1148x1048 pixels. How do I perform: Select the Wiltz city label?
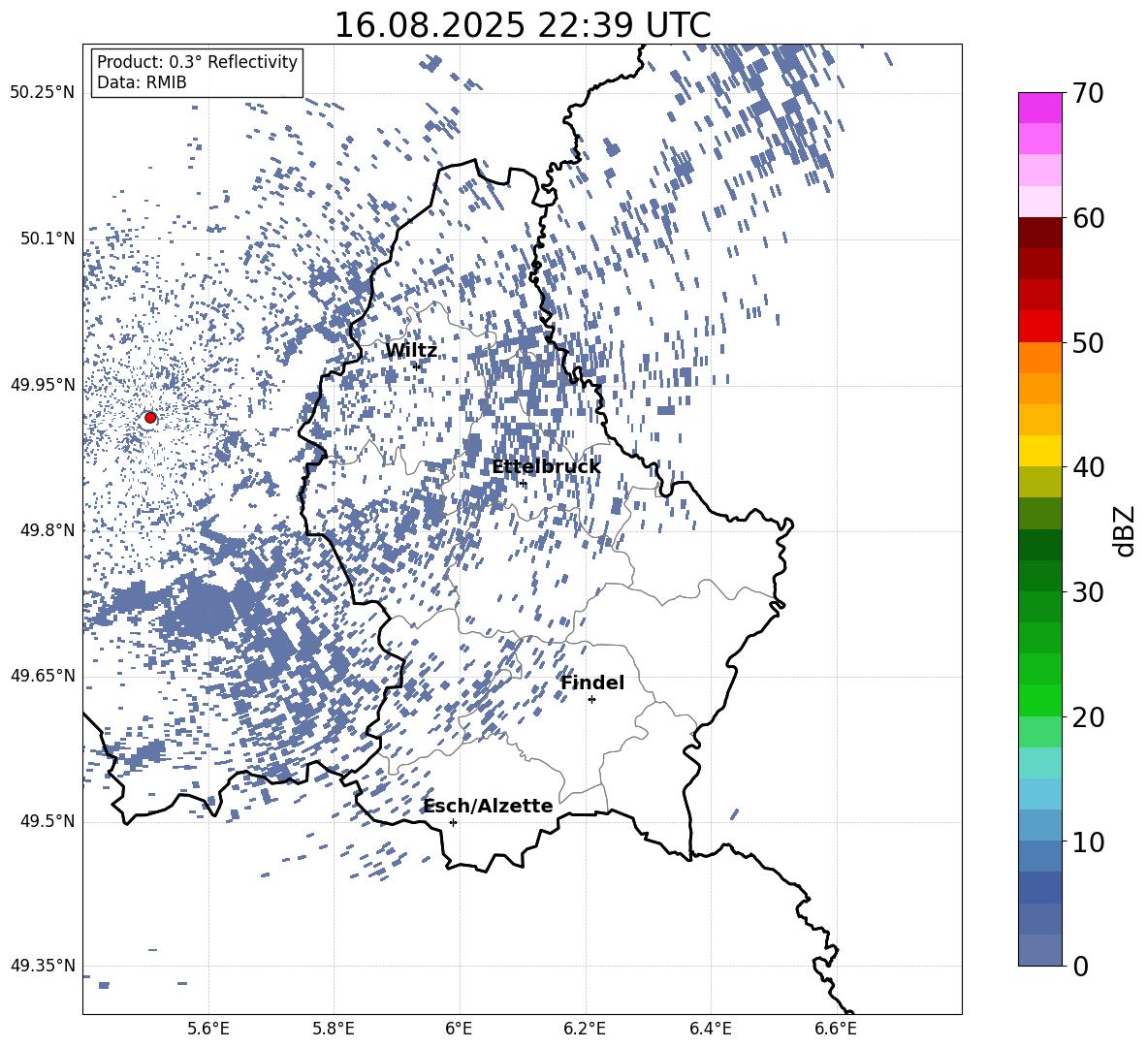411,351
